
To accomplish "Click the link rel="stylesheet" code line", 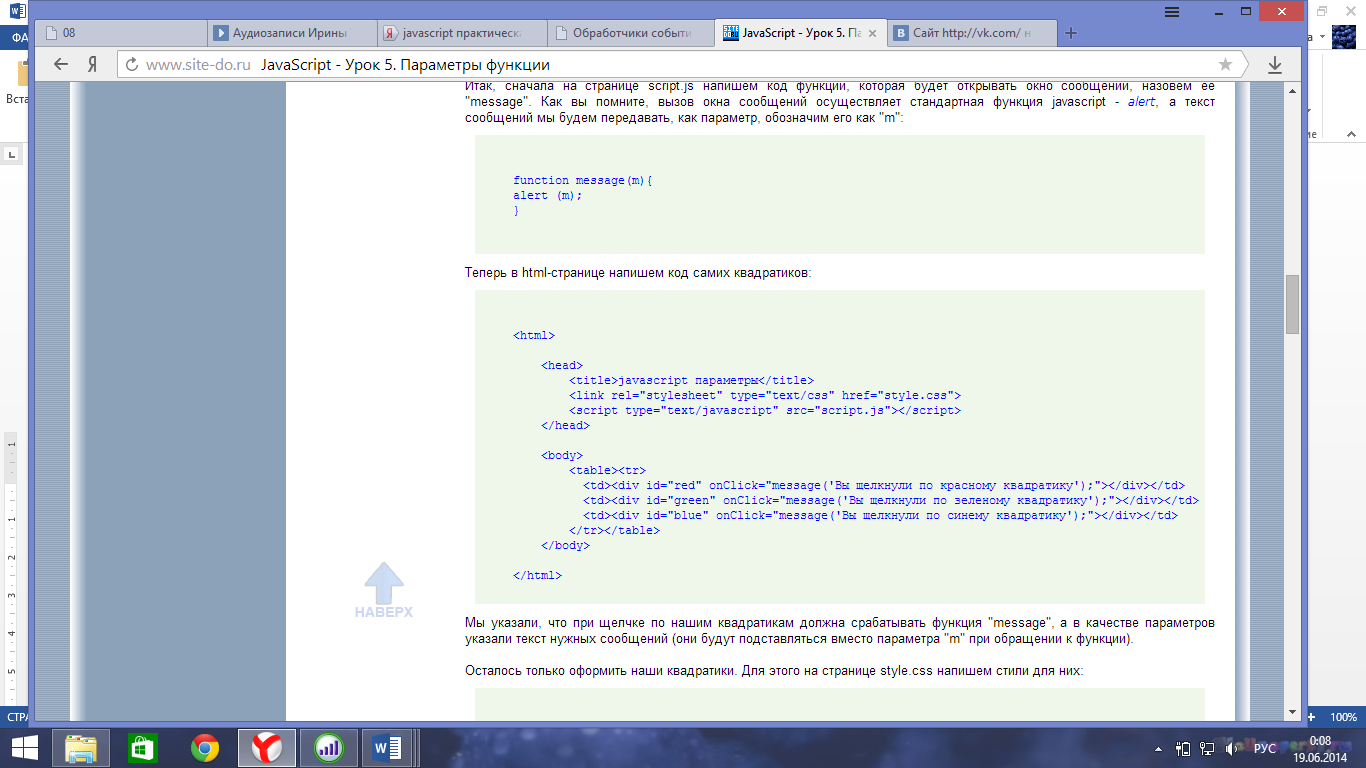I will tap(765, 395).
